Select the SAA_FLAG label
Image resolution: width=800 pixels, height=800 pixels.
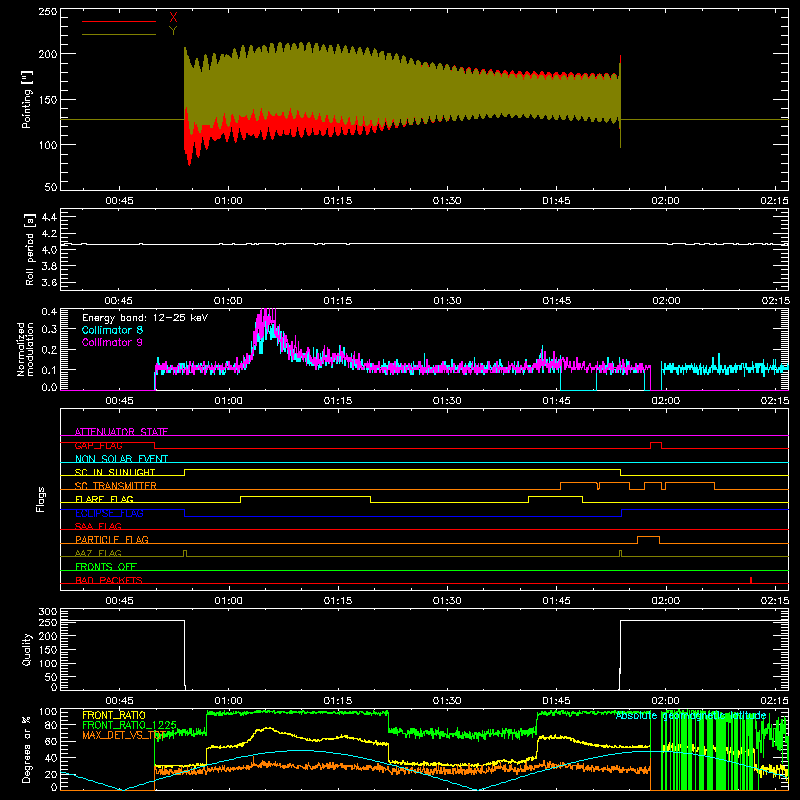pyautogui.click(x=98, y=526)
